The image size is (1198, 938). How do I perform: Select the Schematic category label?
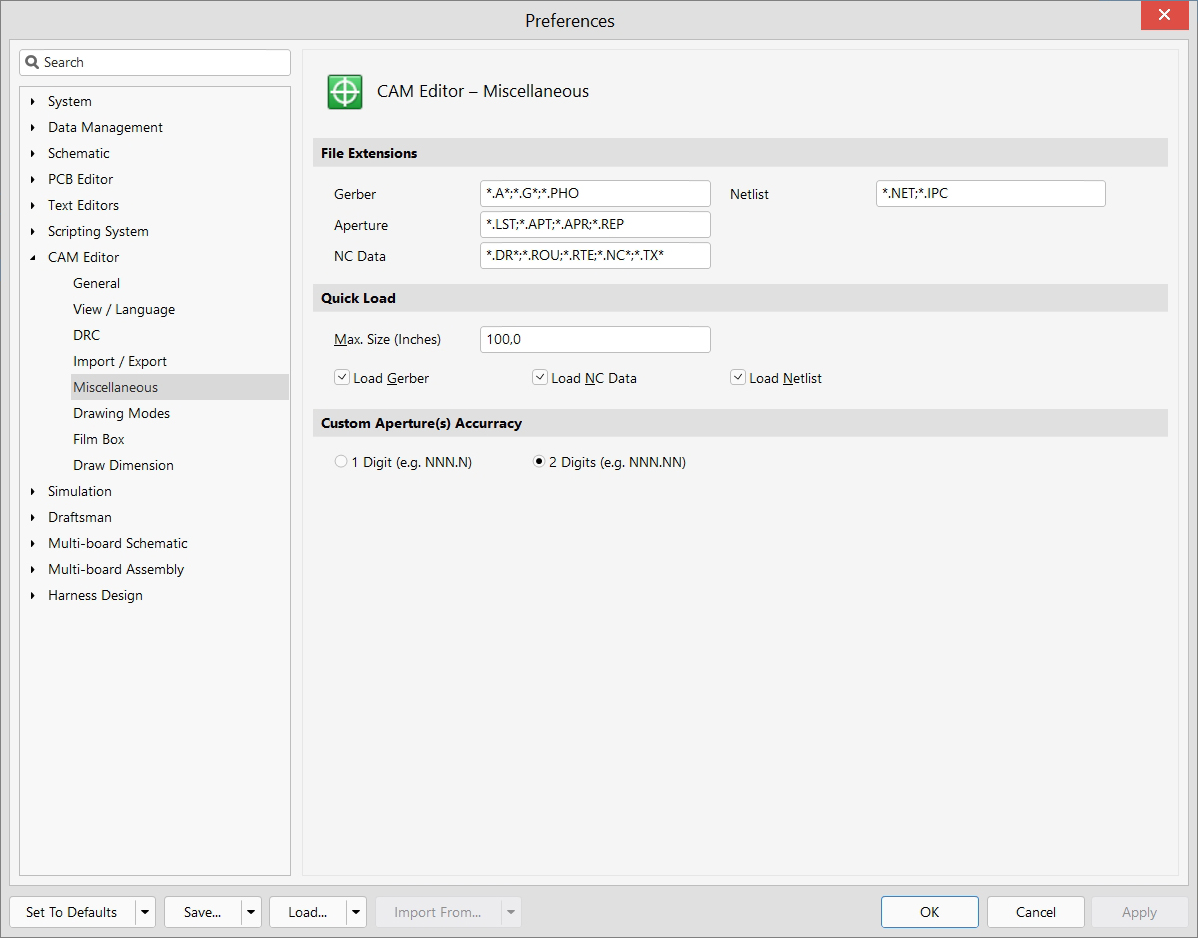79,154
